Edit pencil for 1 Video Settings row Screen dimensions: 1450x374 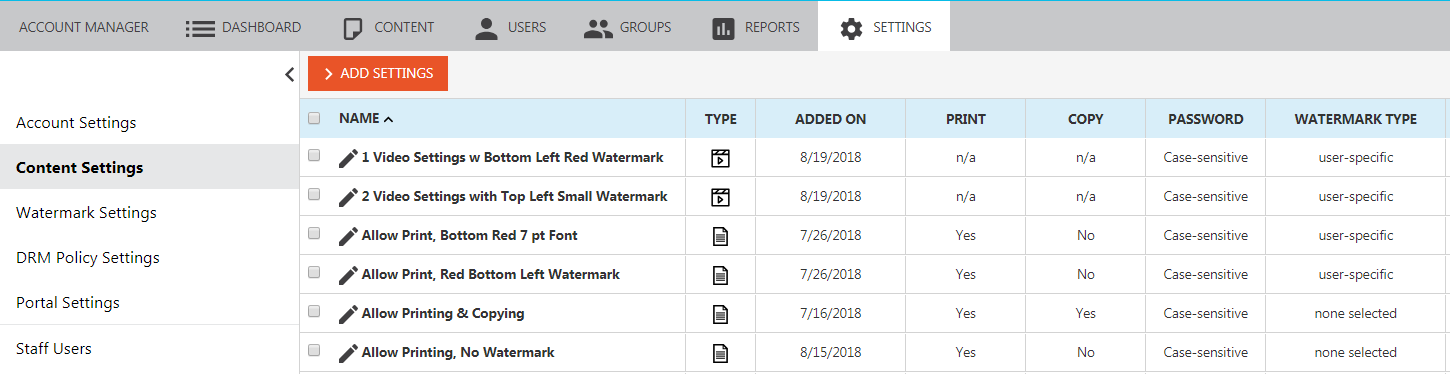tap(348, 158)
